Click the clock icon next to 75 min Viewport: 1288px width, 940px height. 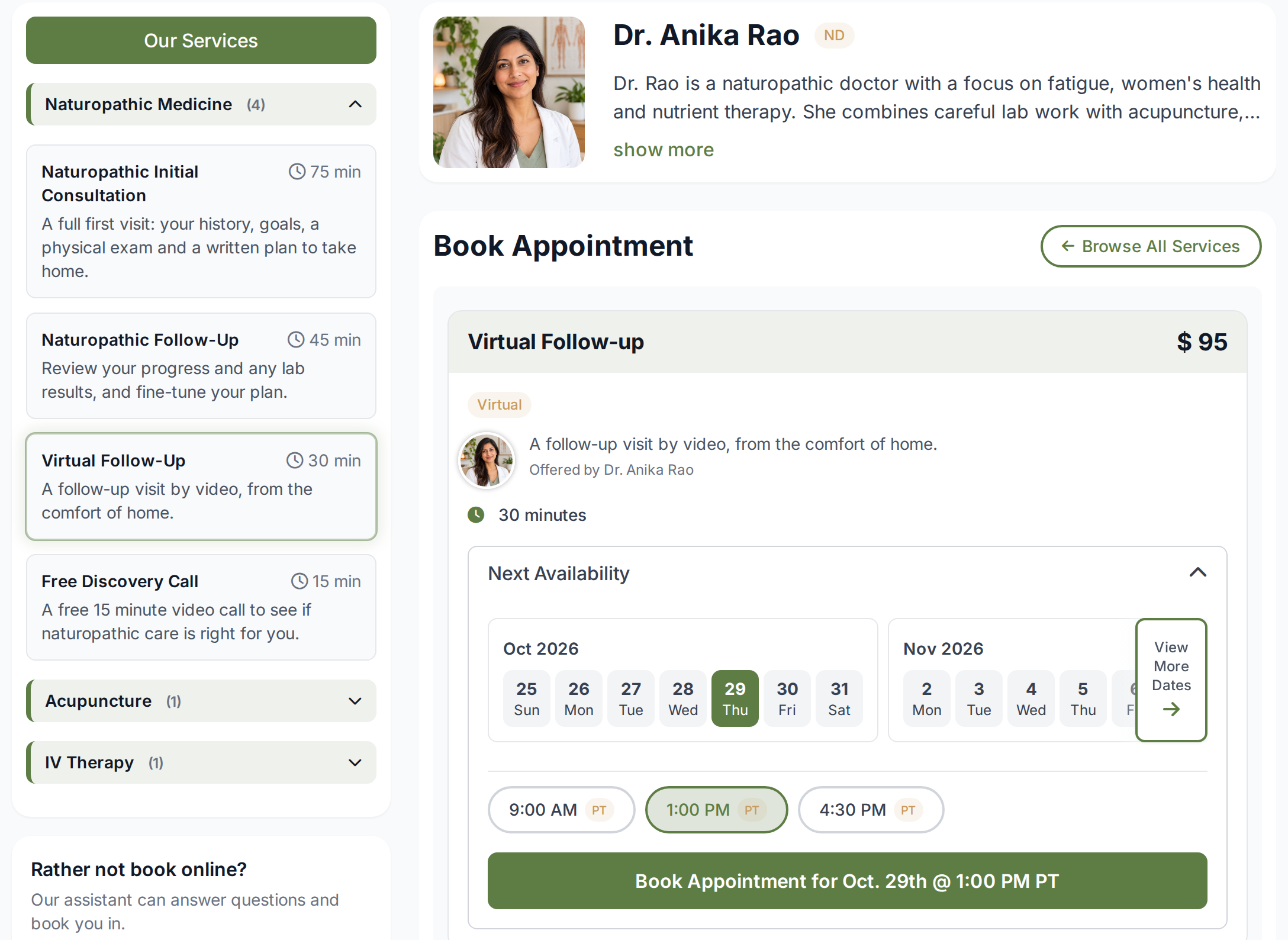click(x=297, y=172)
